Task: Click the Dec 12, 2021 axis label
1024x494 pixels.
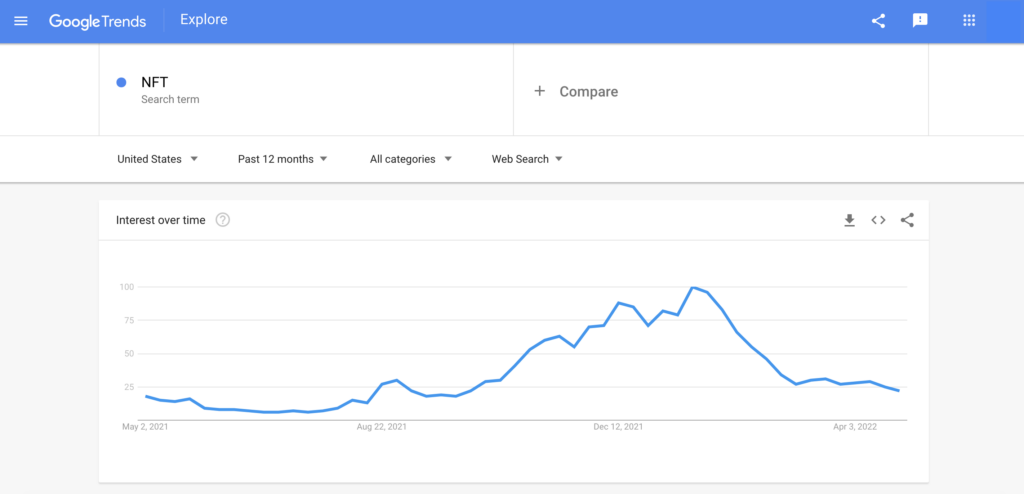Action: point(617,427)
